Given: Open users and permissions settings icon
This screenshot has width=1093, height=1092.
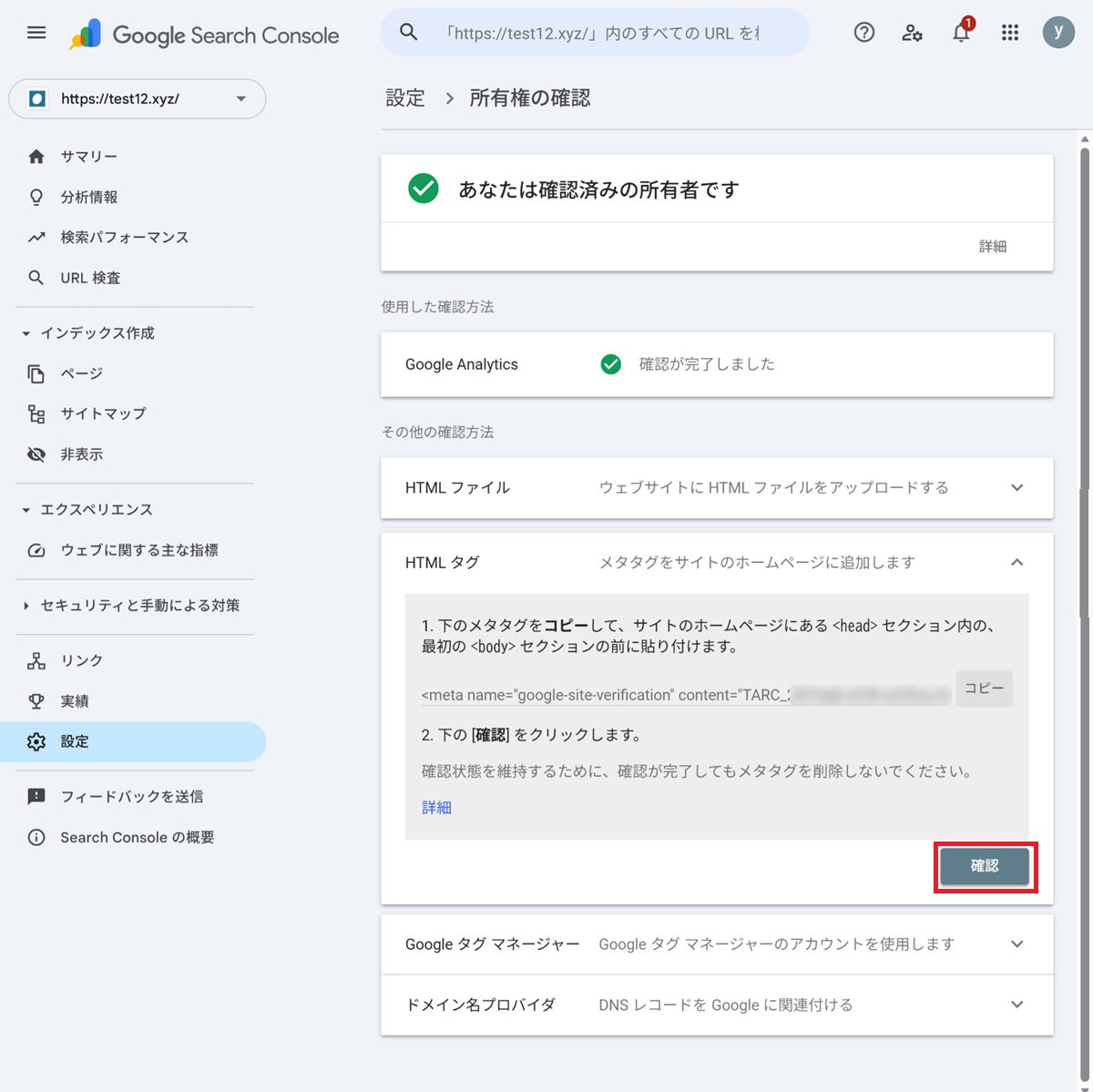Looking at the screenshot, I should pyautogui.click(x=912, y=33).
